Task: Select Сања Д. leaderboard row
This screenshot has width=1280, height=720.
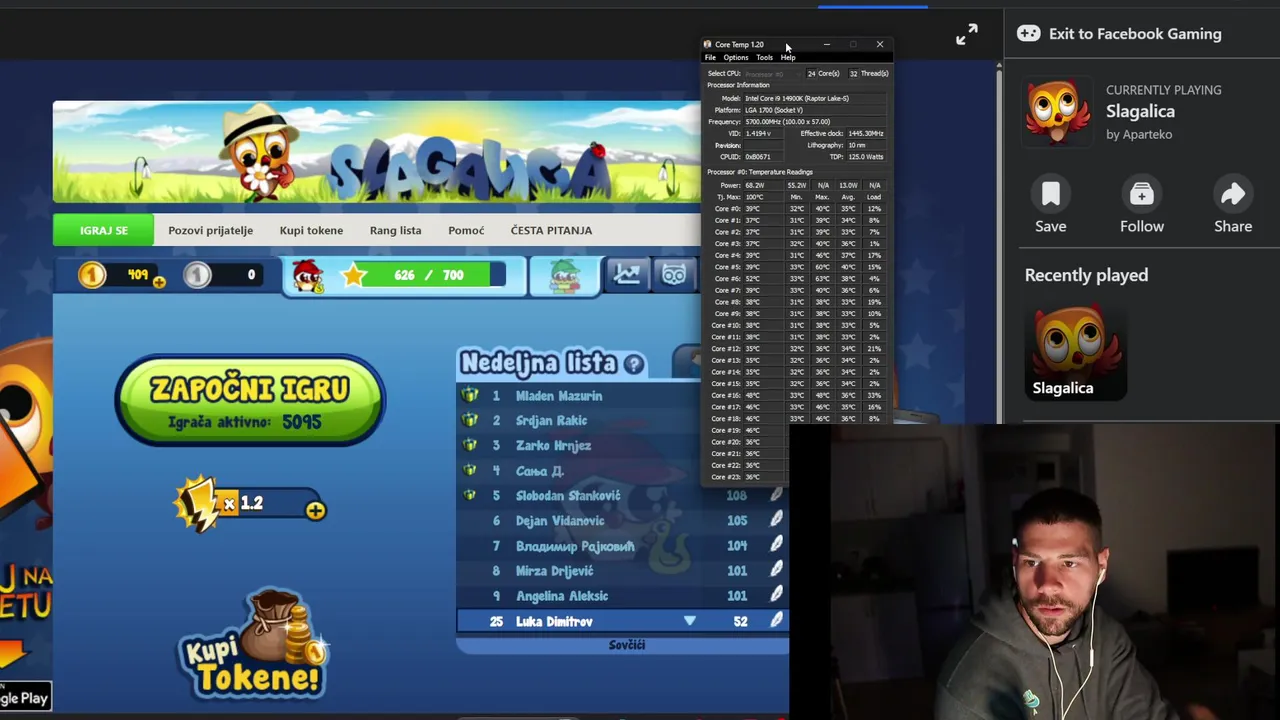Action: click(x=580, y=471)
